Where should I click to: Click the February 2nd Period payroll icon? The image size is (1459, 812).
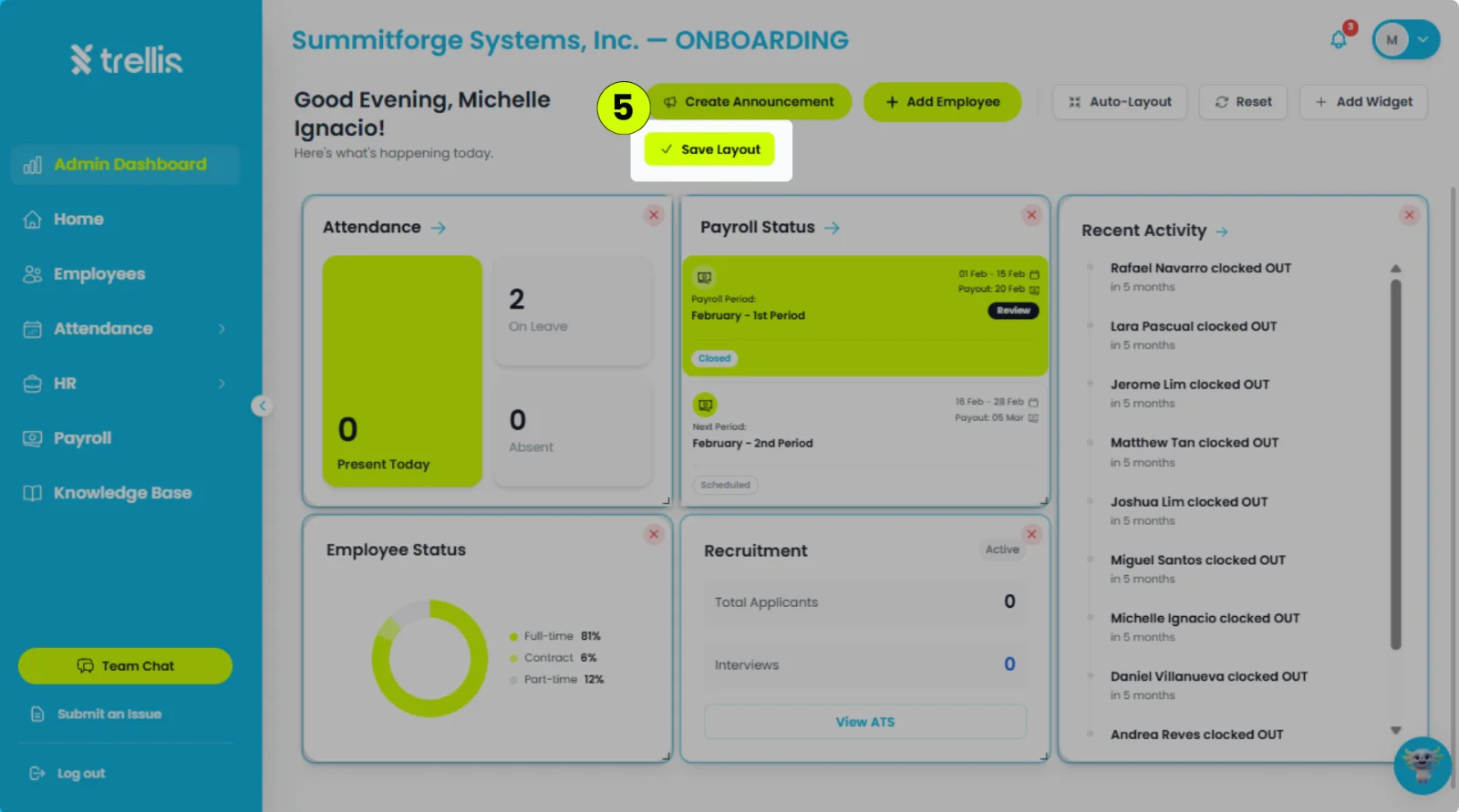[705, 405]
